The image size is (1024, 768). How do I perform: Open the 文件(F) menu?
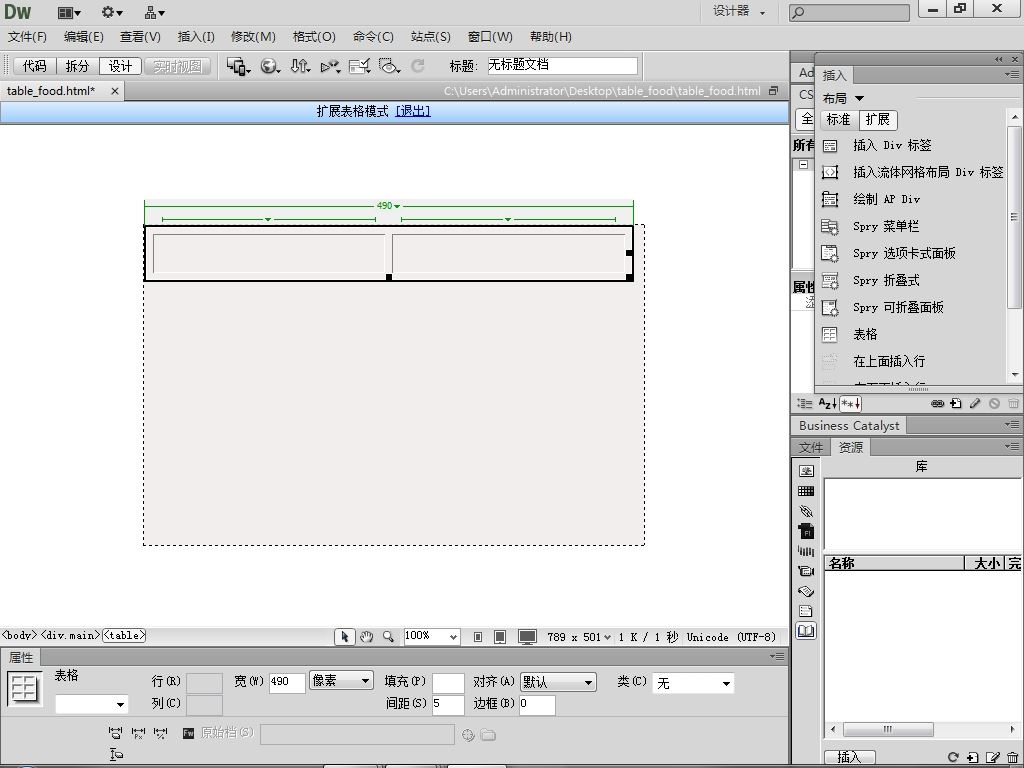[27, 37]
